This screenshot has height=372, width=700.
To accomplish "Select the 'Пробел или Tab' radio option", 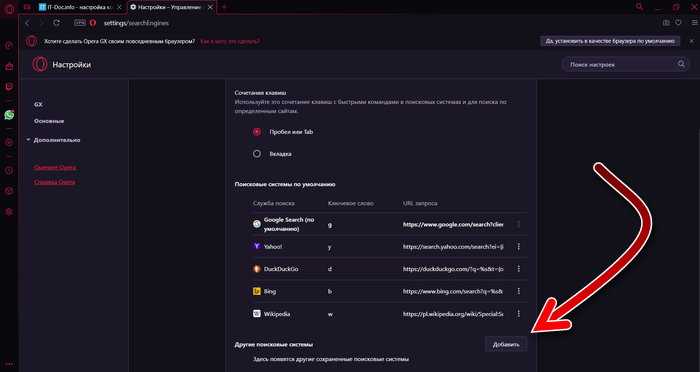I will coord(257,132).
